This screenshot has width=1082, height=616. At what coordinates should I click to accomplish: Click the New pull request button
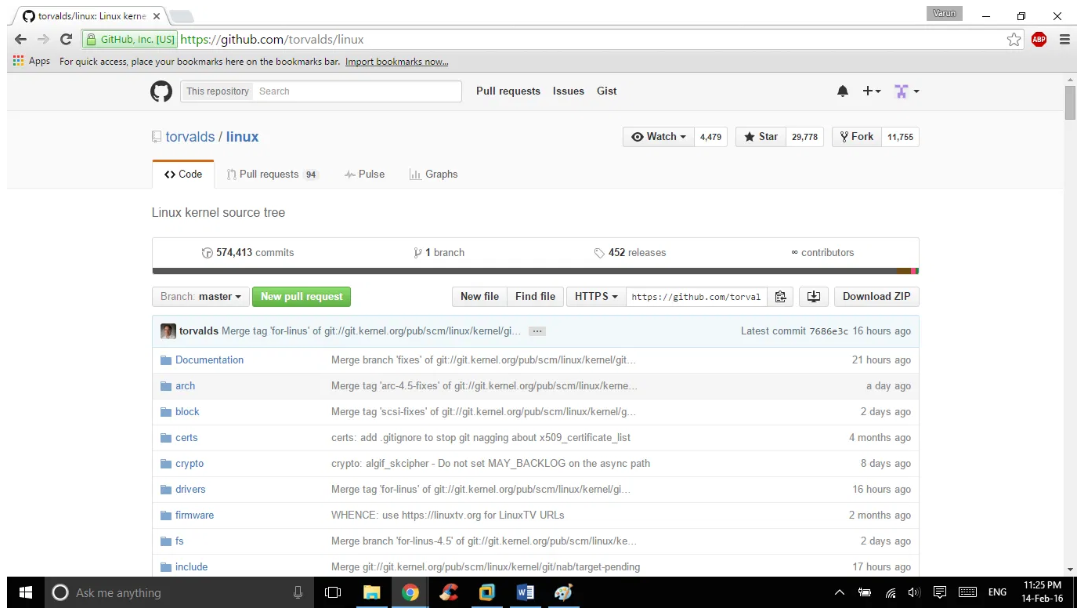tap(301, 296)
